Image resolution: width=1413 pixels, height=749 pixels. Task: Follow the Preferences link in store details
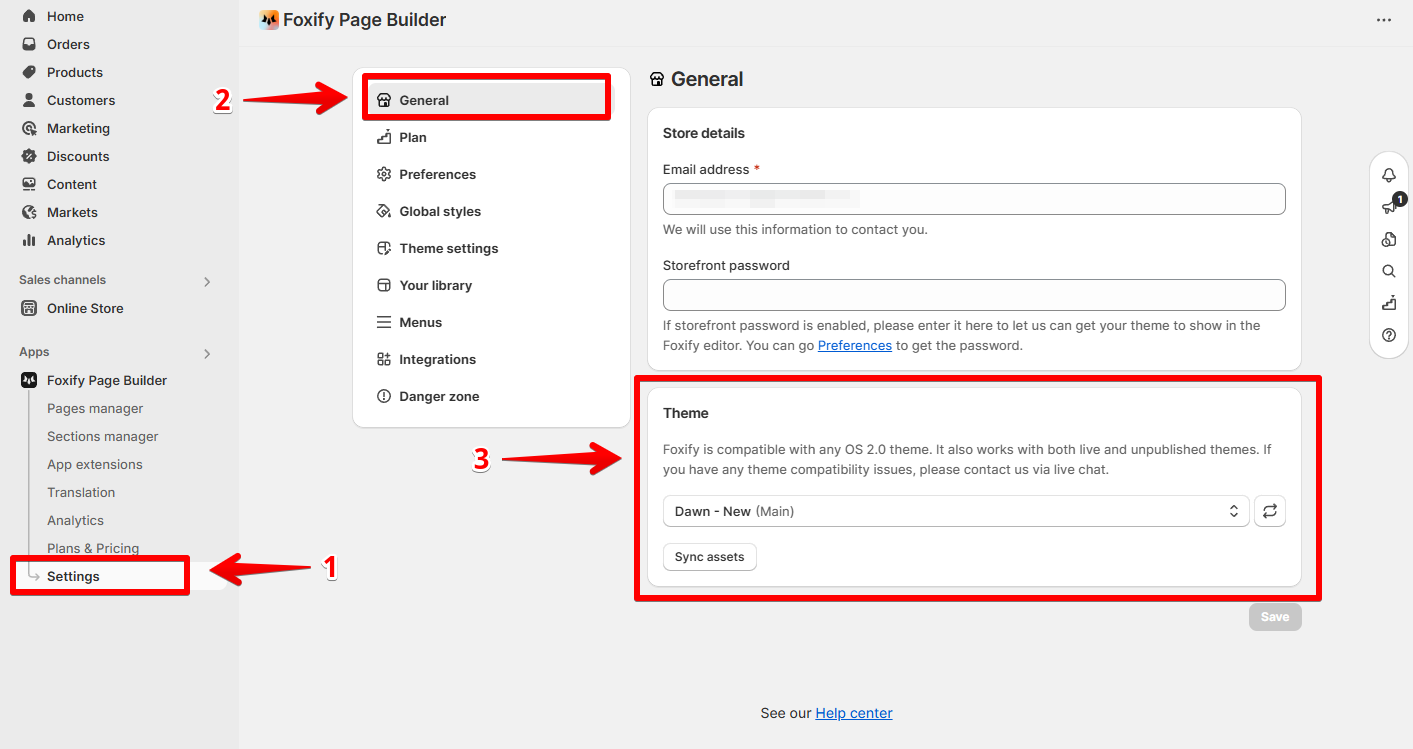pos(855,345)
